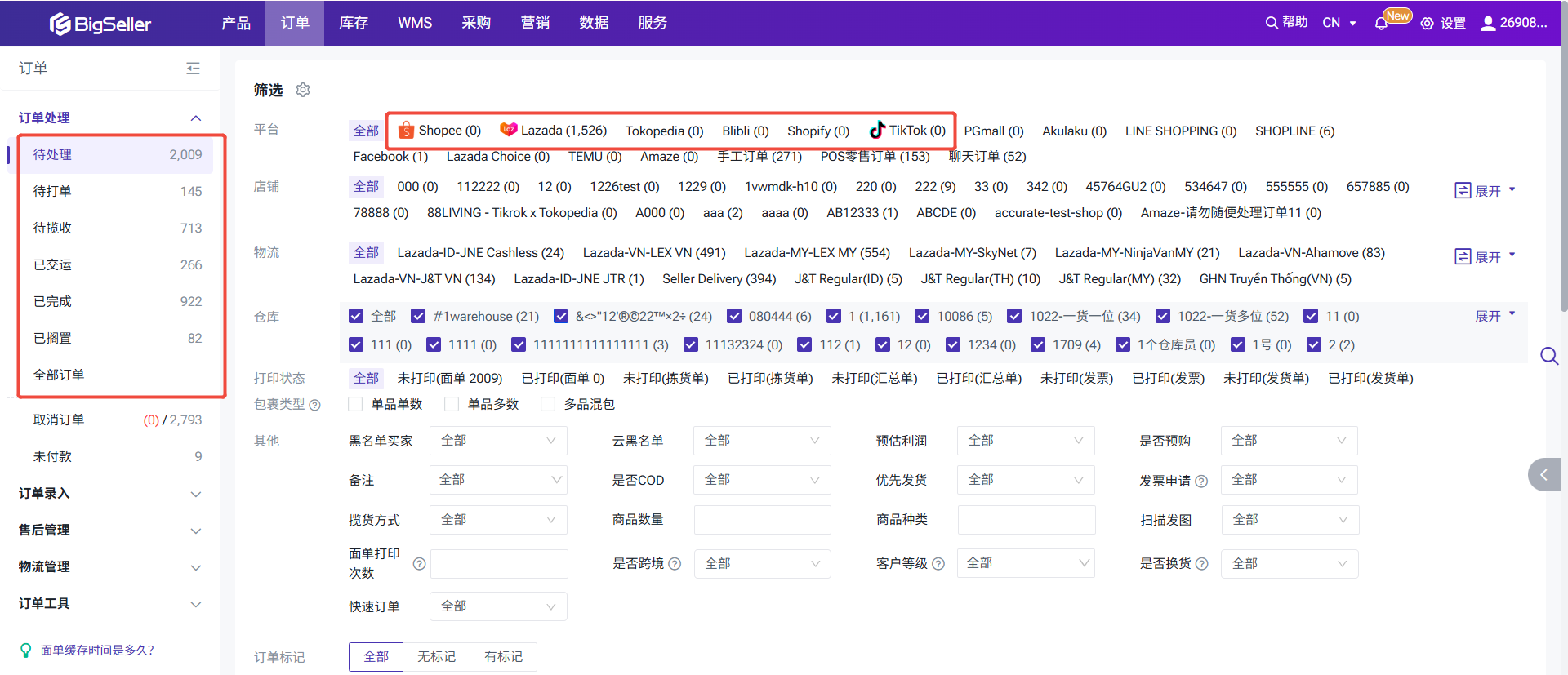Open the 待打单 order list
Image resolution: width=1568 pixels, height=675 pixels.
[x=52, y=191]
